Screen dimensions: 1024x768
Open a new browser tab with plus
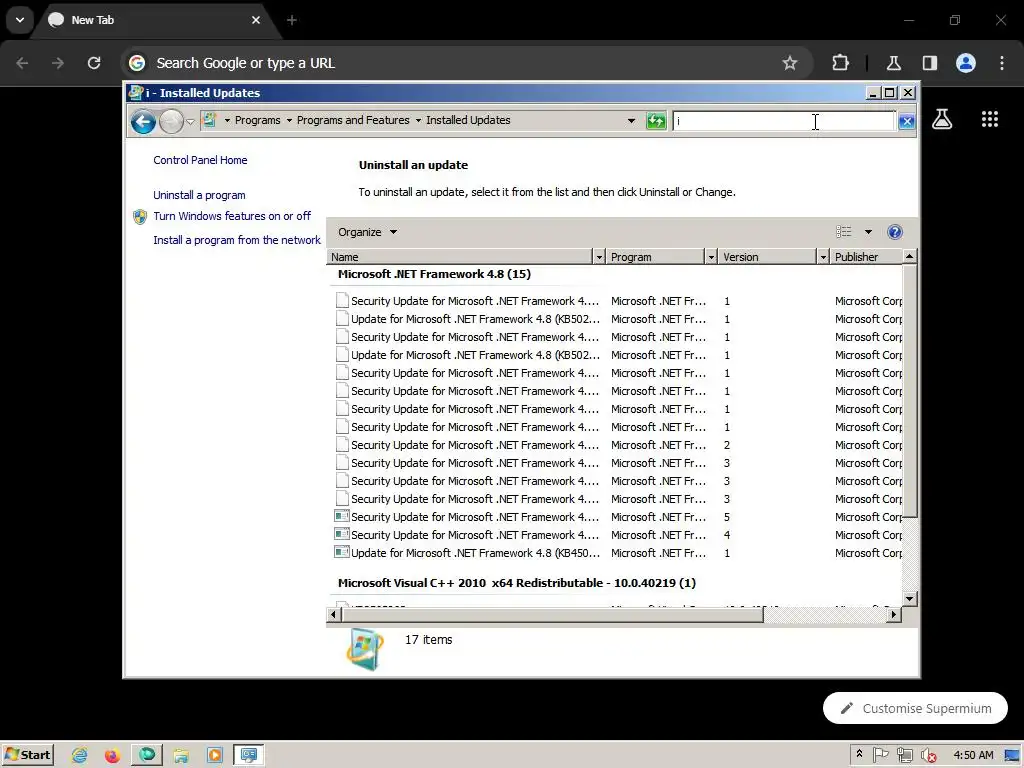(x=292, y=20)
